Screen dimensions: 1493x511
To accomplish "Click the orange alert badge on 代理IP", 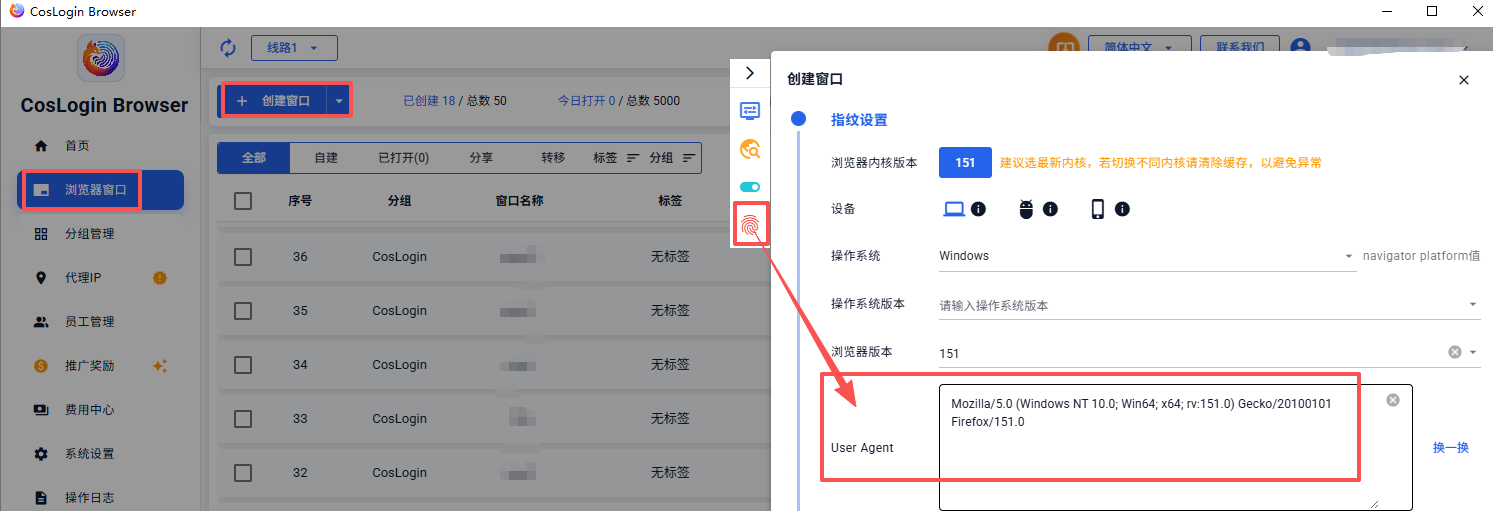I will tap(159, 277).
